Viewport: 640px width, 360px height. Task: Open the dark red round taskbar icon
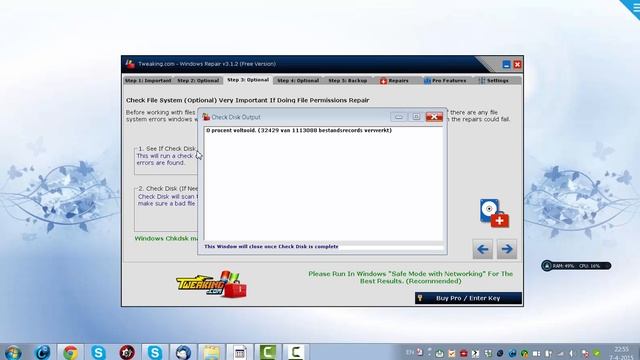[x=127, y=352]
